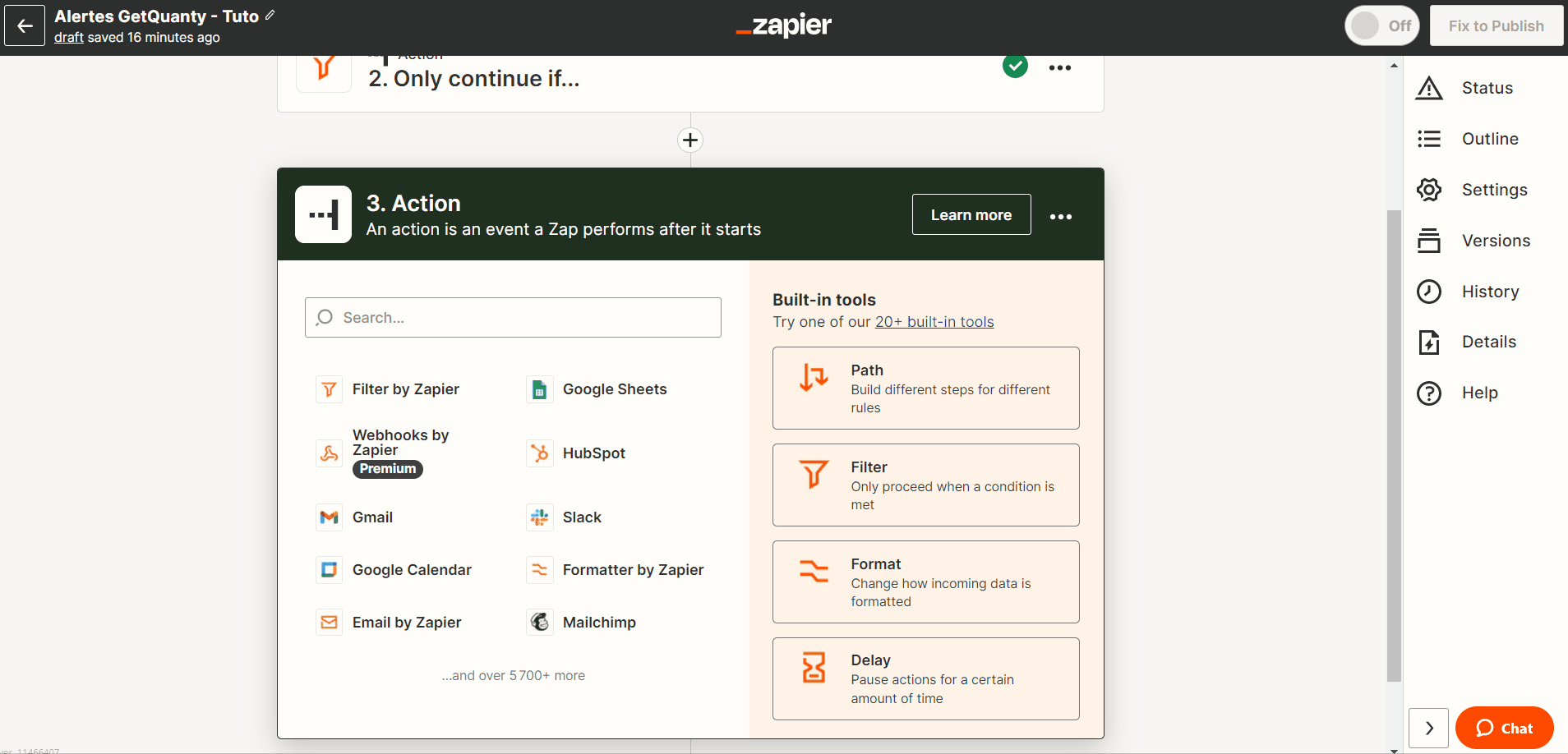Click the green checkmark on step 2
The height and width of the screenshot is (754, 1568).
click(x=1015, y=66)
